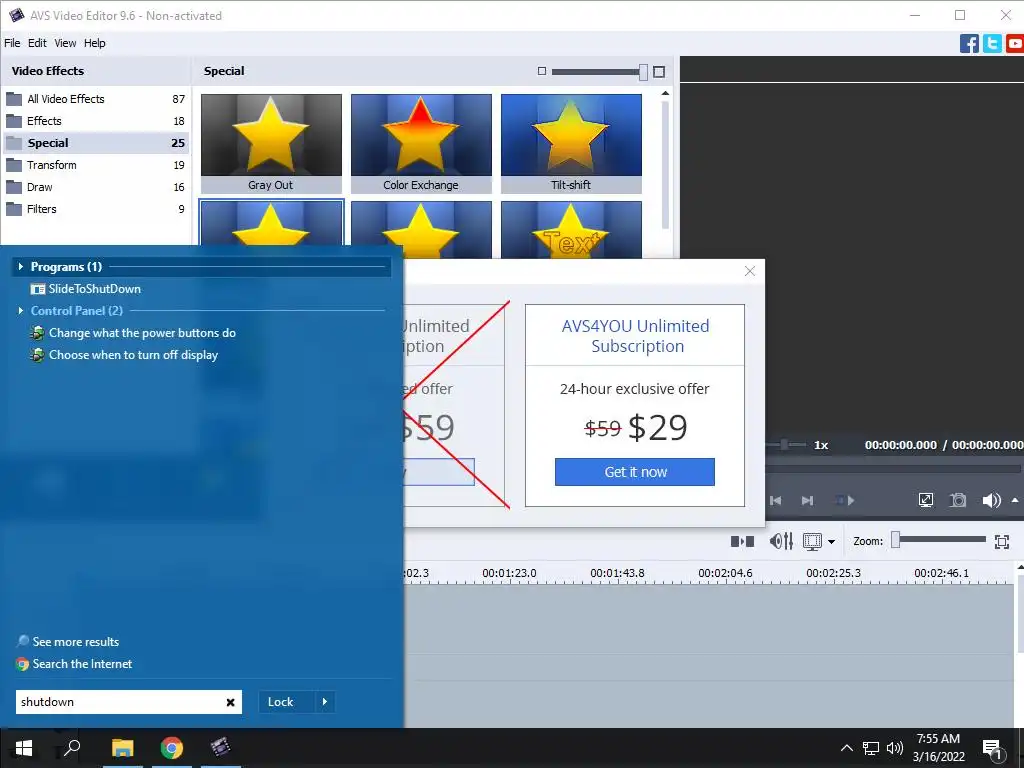Click the Get it now button
The image size is (1024, 768).
point(635,472)
